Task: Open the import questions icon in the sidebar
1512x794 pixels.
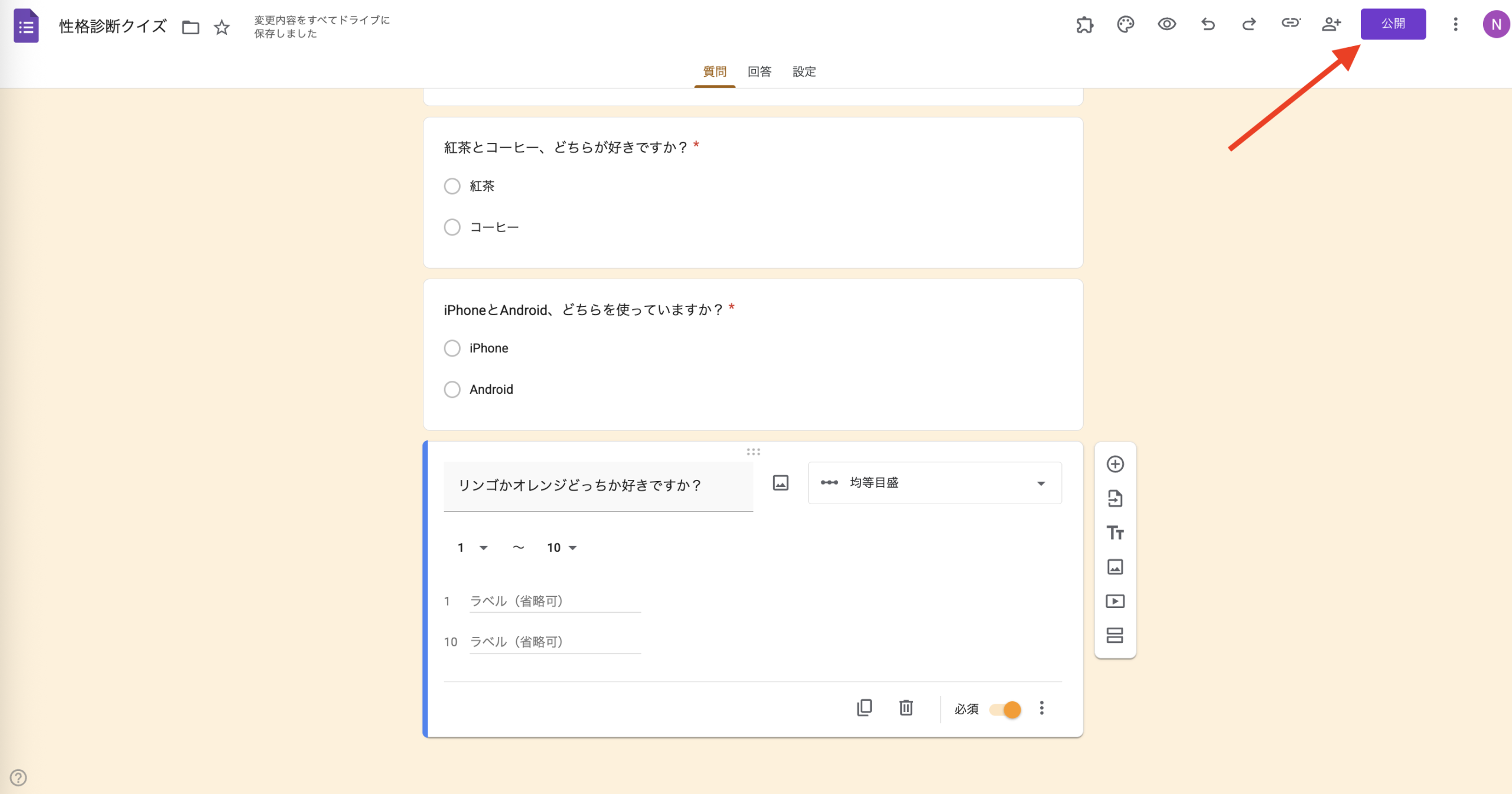Action: 1115,498
